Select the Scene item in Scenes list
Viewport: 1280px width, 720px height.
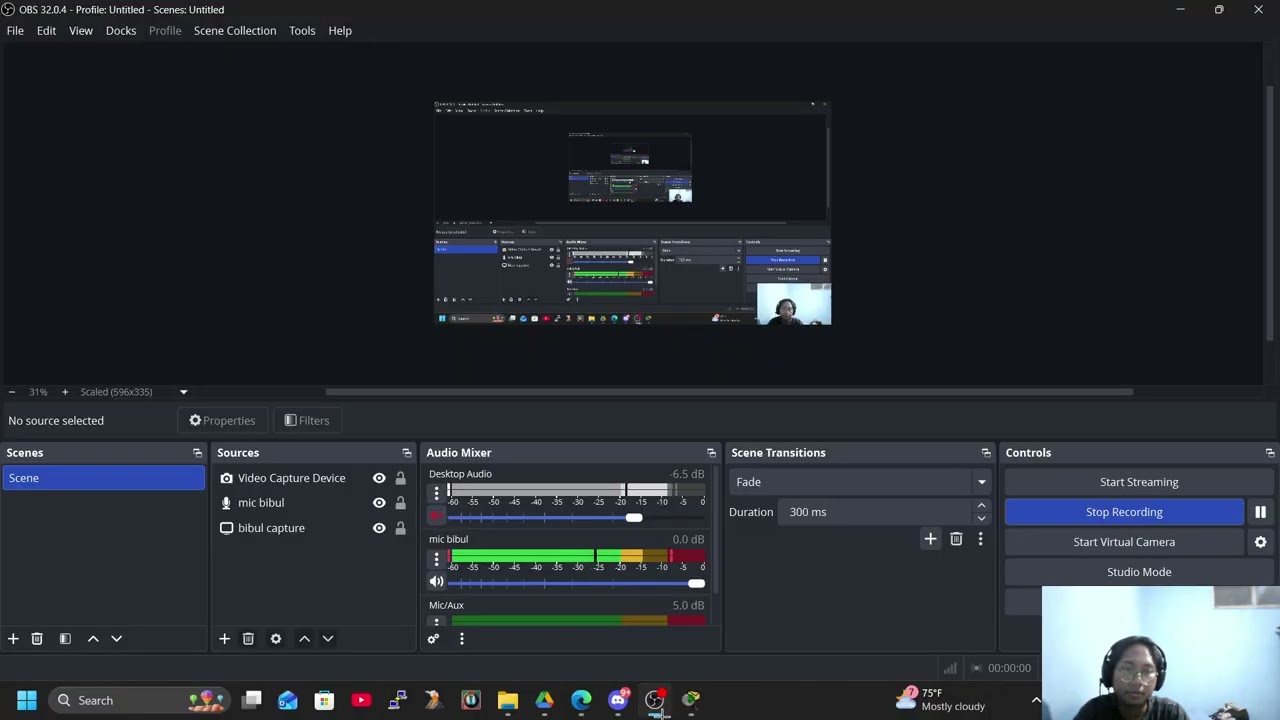(x=103, y=478)
